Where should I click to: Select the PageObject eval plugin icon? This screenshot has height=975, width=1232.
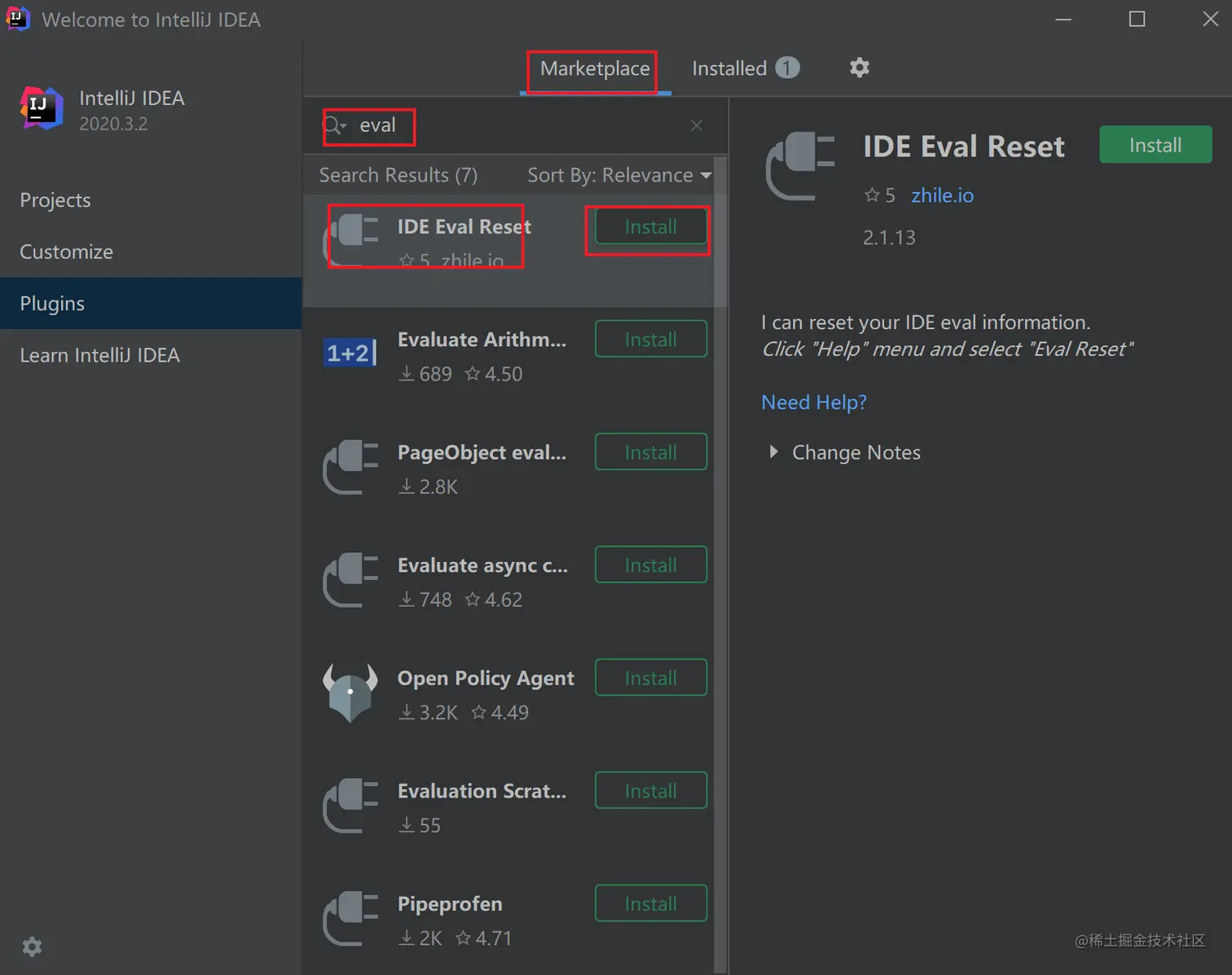[350, 467]
